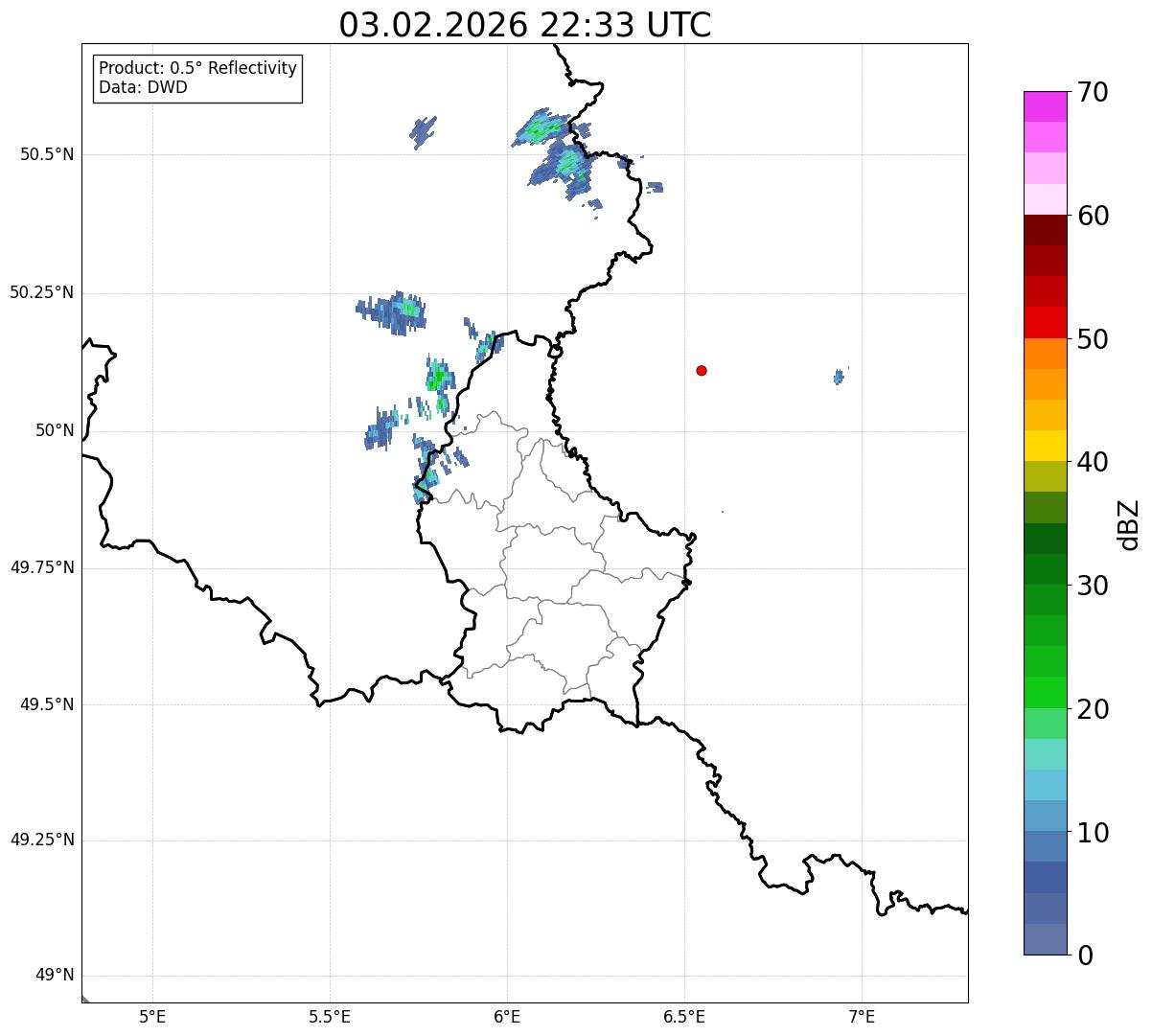This screenshot has width=1152, height=1036.
Task: Click 'Product: 0.5° Reflectivity' legend text
Action: (x=197, y=69)
